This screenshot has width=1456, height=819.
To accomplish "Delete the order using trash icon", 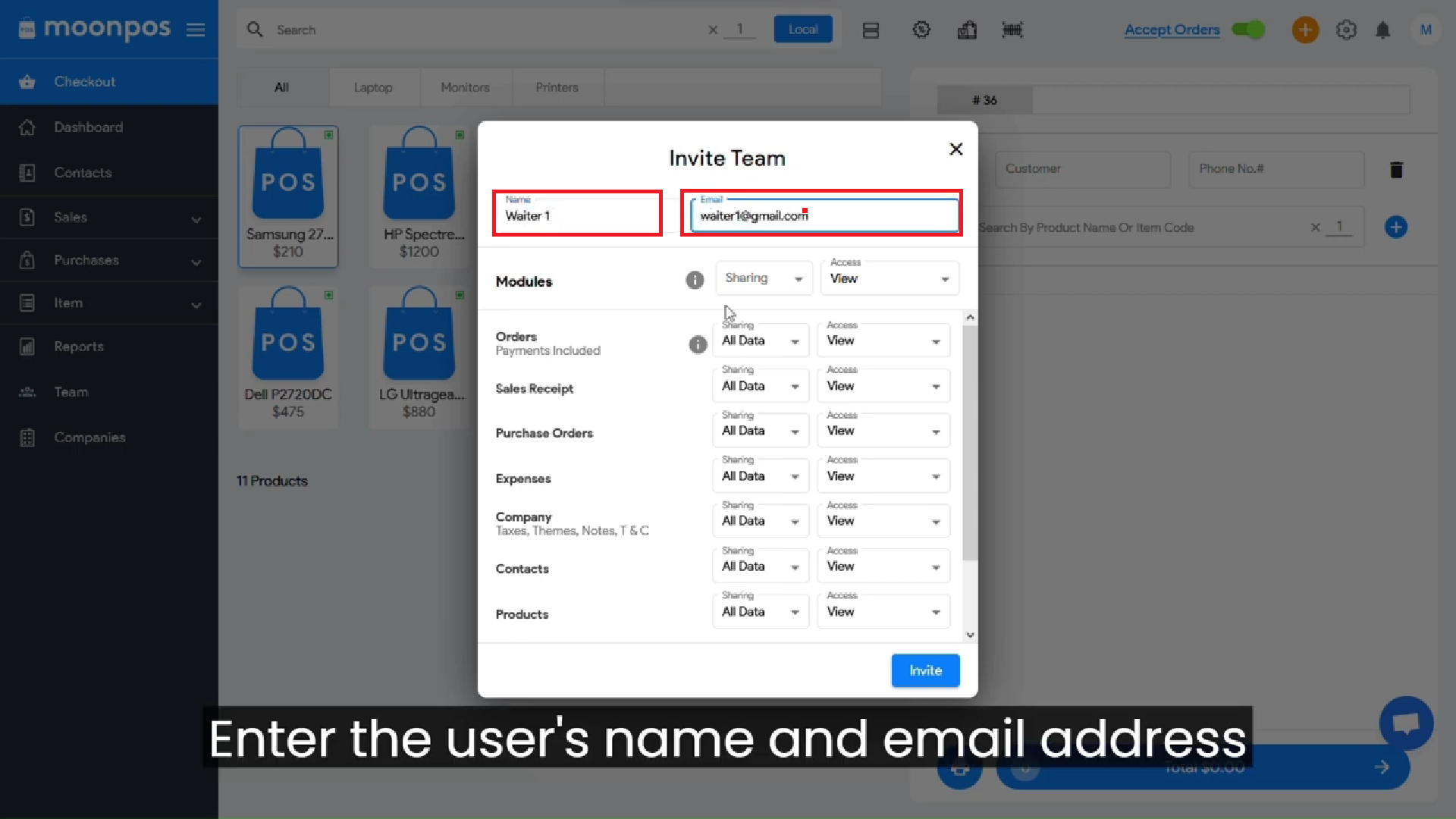I will pyautogui.click(x=1396, y=169).
